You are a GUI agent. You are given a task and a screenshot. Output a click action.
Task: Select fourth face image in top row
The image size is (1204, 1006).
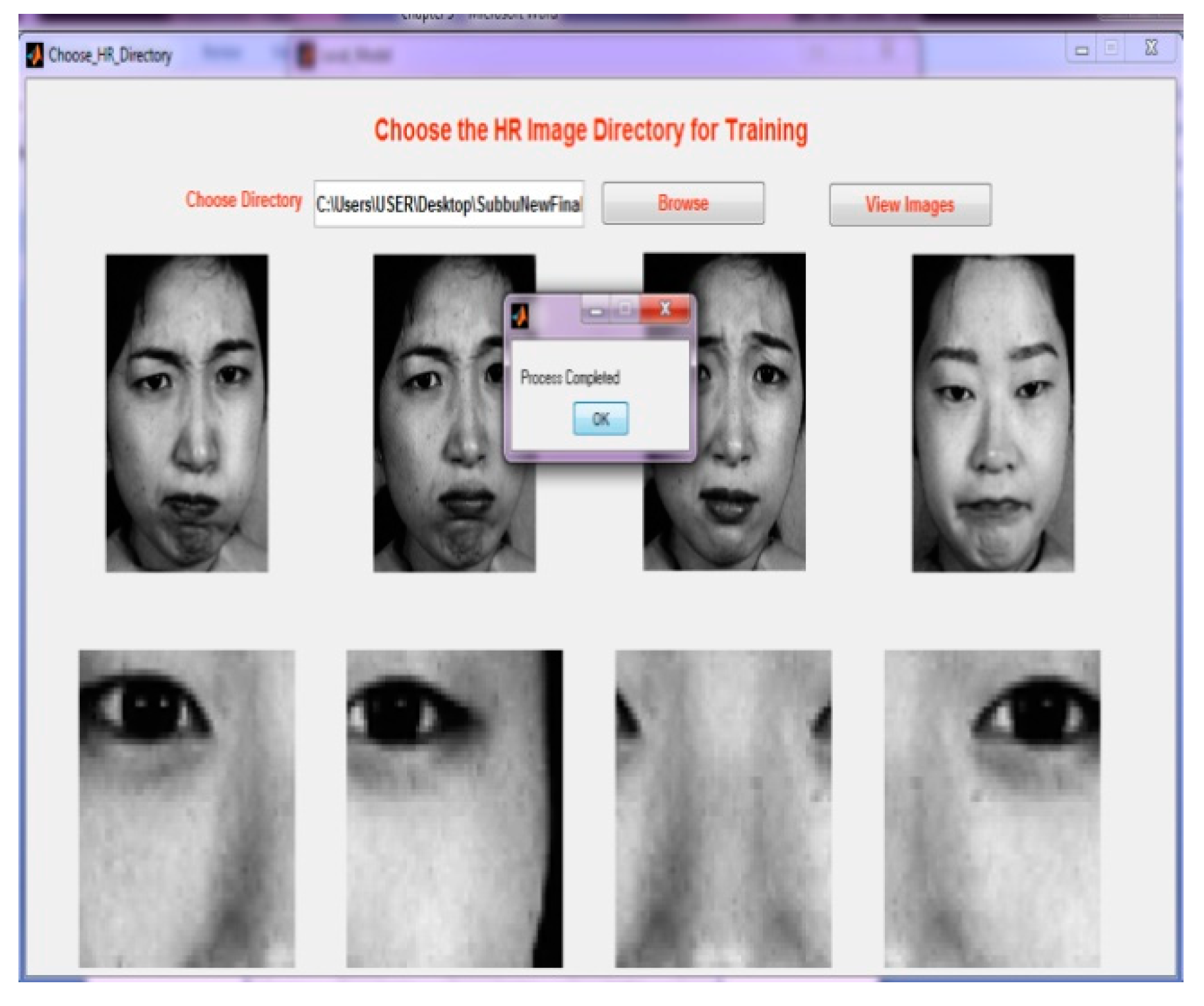pos(992,413)
